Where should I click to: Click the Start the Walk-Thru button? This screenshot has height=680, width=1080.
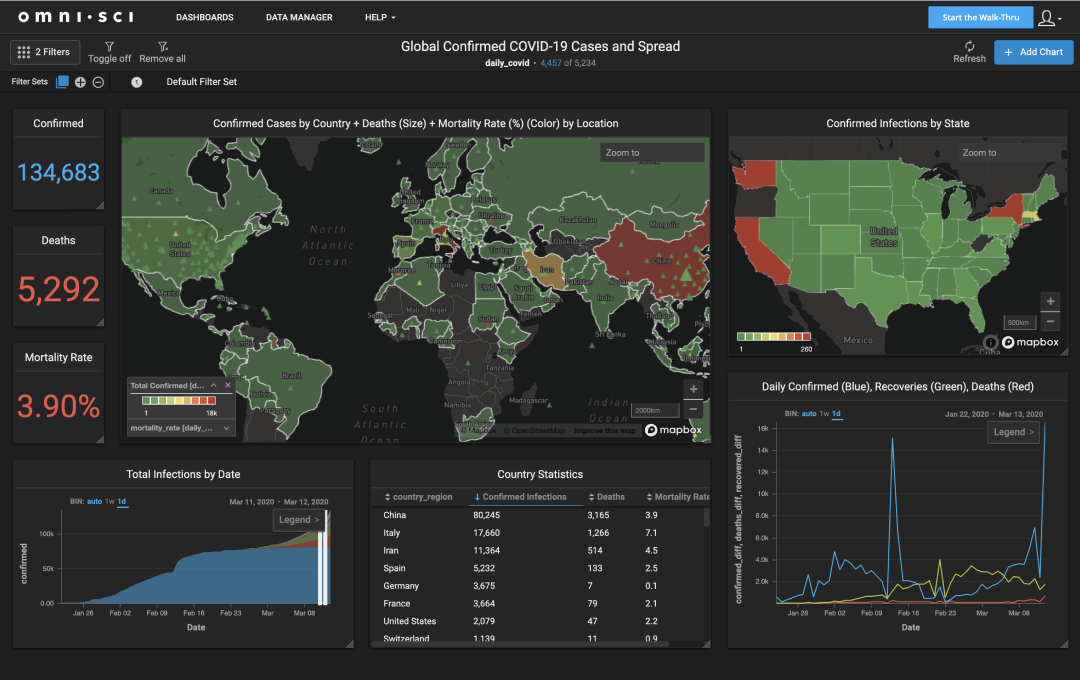click(980, 17)
